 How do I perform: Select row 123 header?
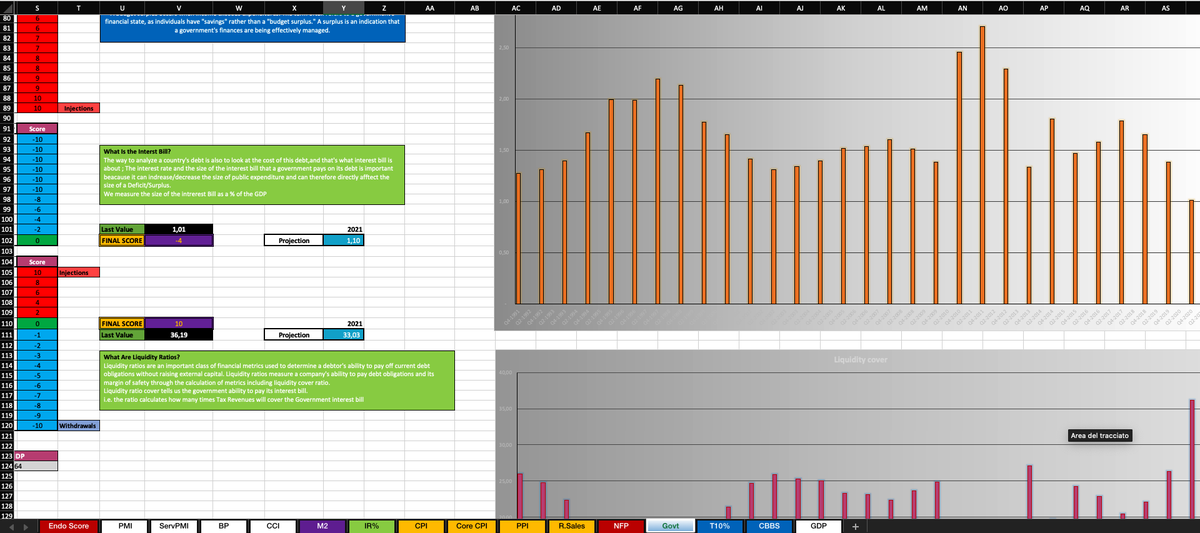point(7,456)
